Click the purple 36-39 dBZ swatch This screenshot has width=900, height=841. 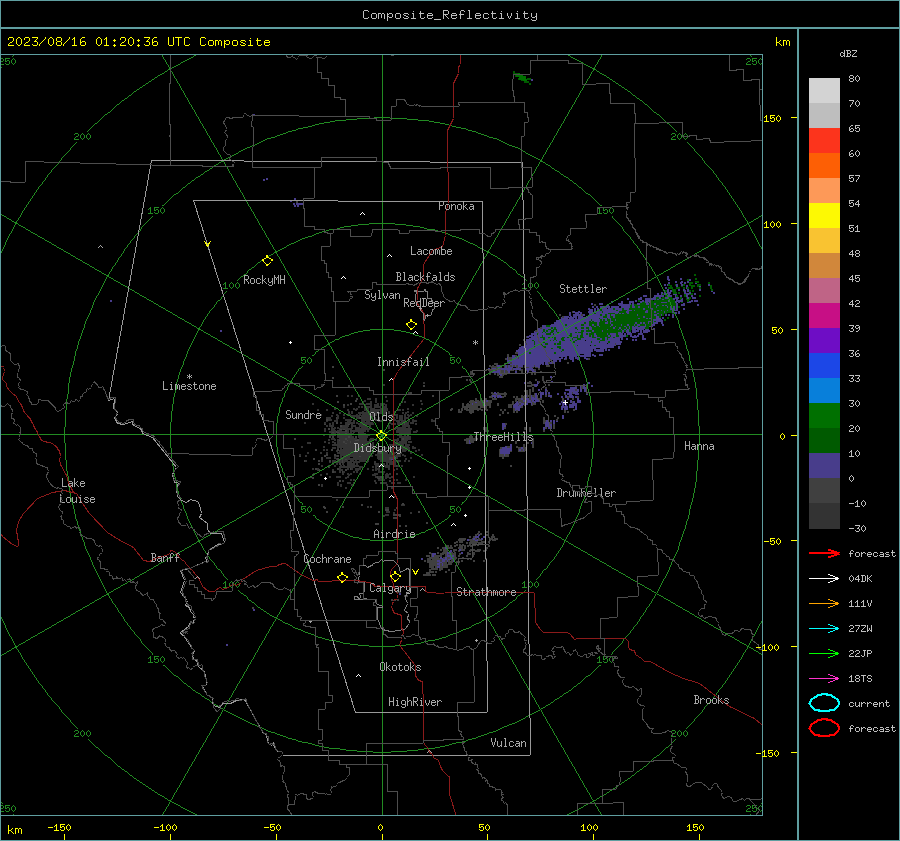(824, 341)
